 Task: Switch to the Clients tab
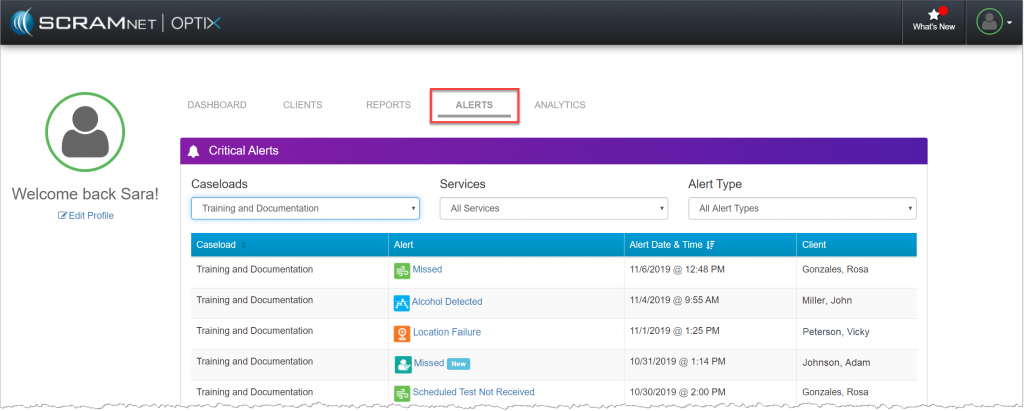point(302,105)
